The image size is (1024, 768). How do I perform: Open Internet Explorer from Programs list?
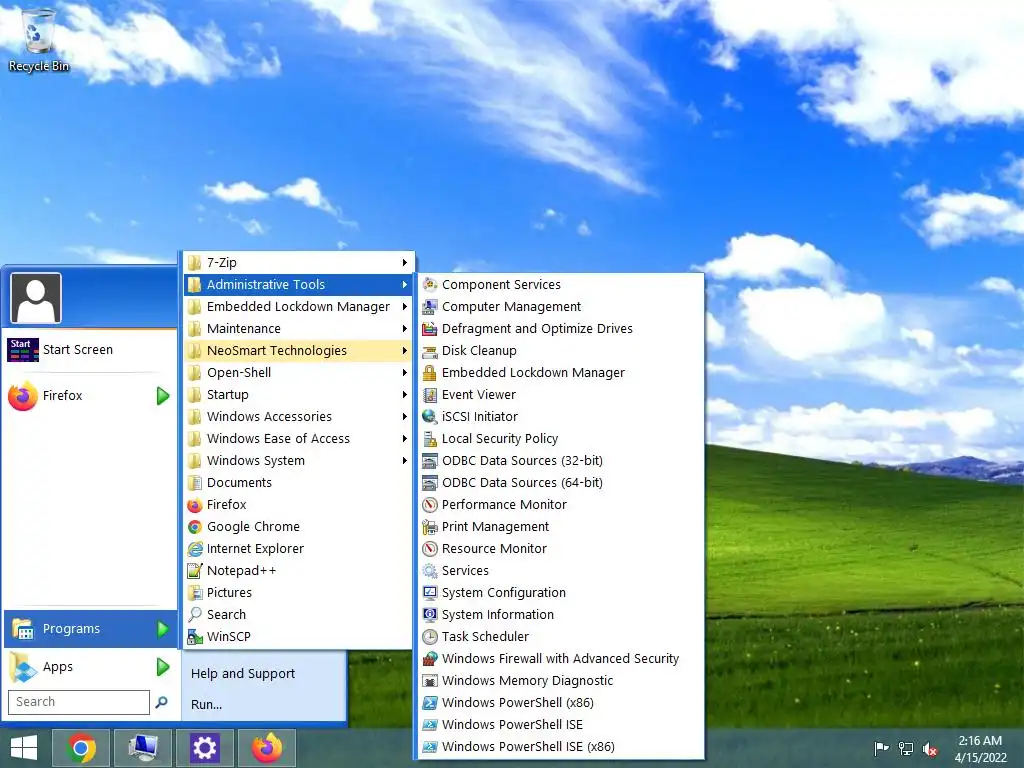coord(298,549)
